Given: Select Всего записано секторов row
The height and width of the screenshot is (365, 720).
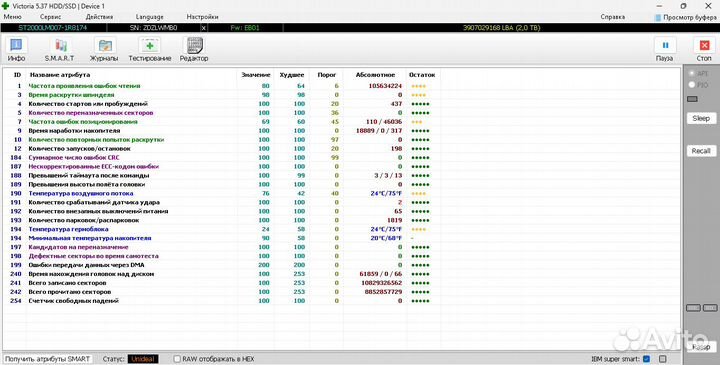Looking at the screenshot, I should coord(221,283).
